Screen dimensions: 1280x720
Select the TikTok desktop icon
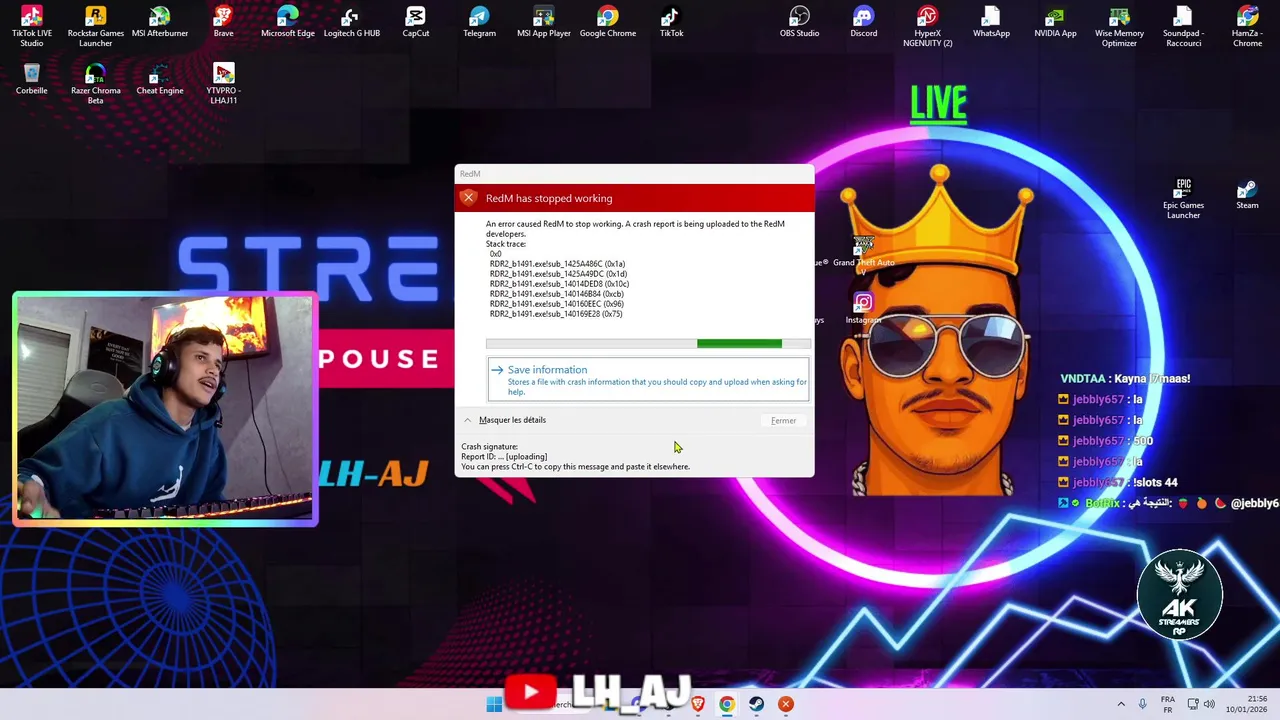[672, 22]
